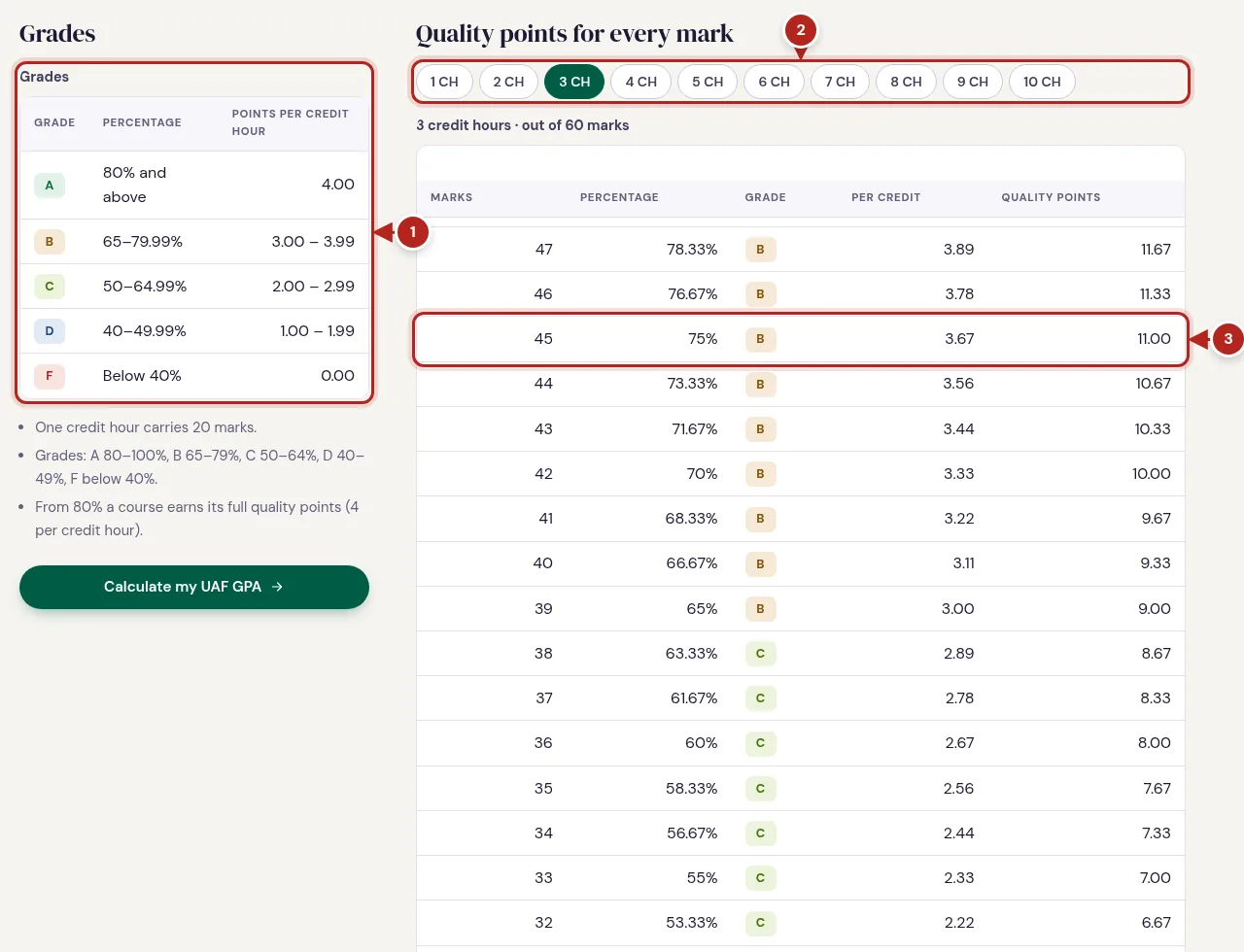This screenshot has height=952, width=1244.
Task: Click the grade C badge in Grades table
Action: 50,287
